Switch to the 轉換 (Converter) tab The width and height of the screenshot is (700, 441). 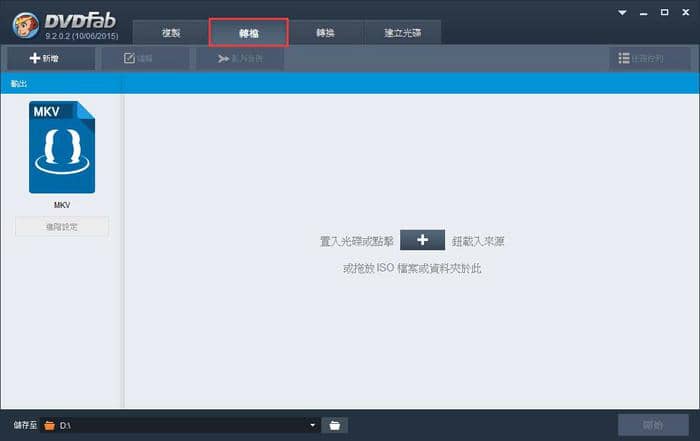[x=325, y=33]
